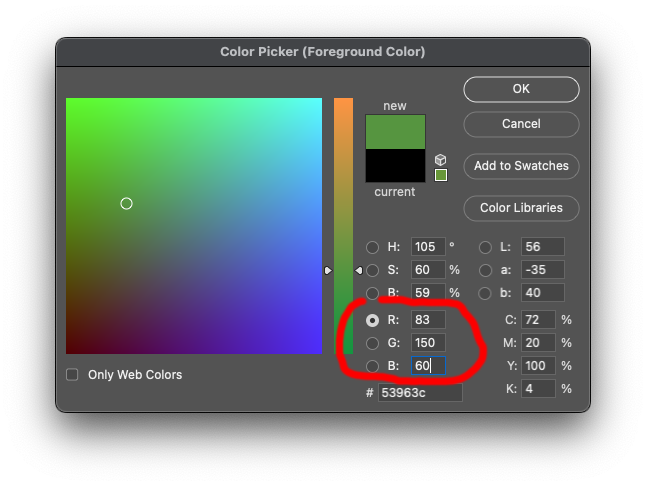Select the Green (G) radio button
This screenshot has height=486, width=646.
[373, 343]
